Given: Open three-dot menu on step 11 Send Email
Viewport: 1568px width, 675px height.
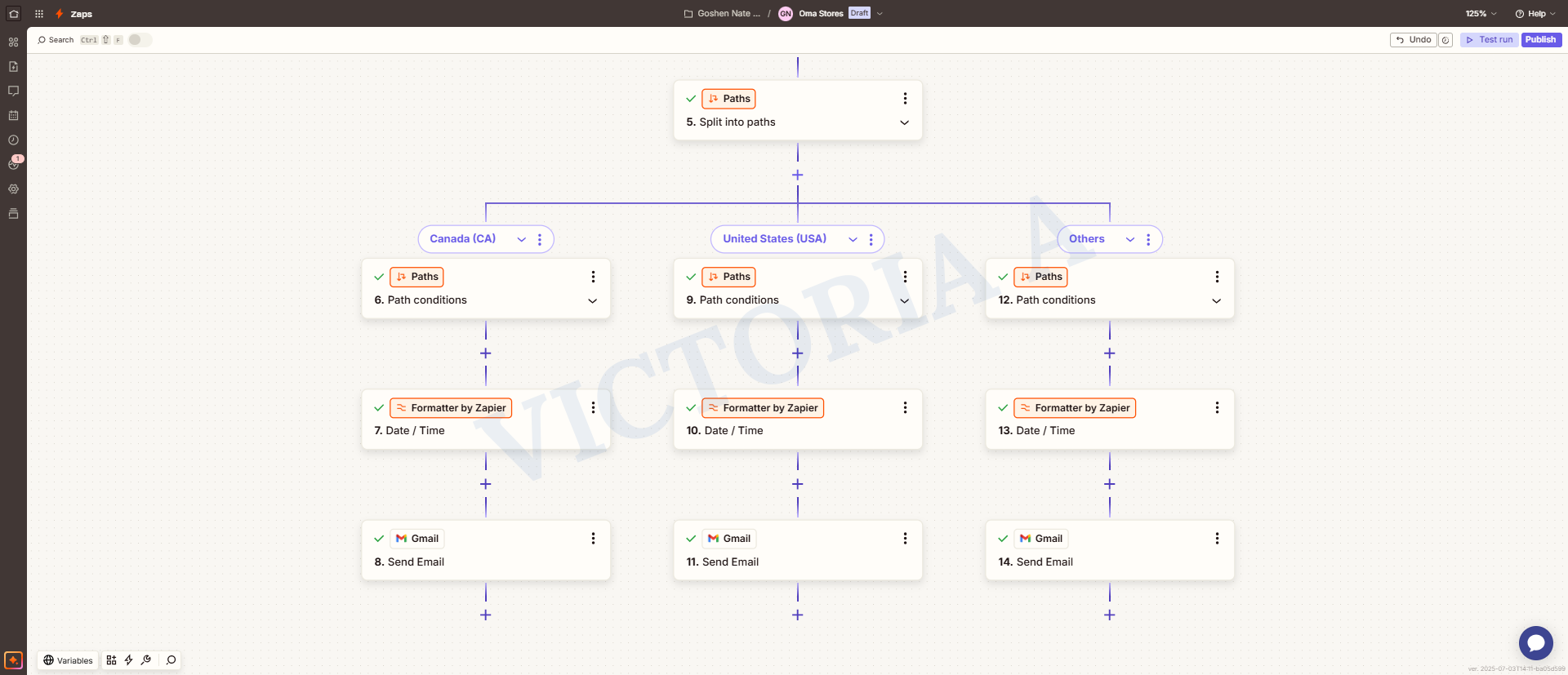Looking at the screenshot, I should [905, 539].
